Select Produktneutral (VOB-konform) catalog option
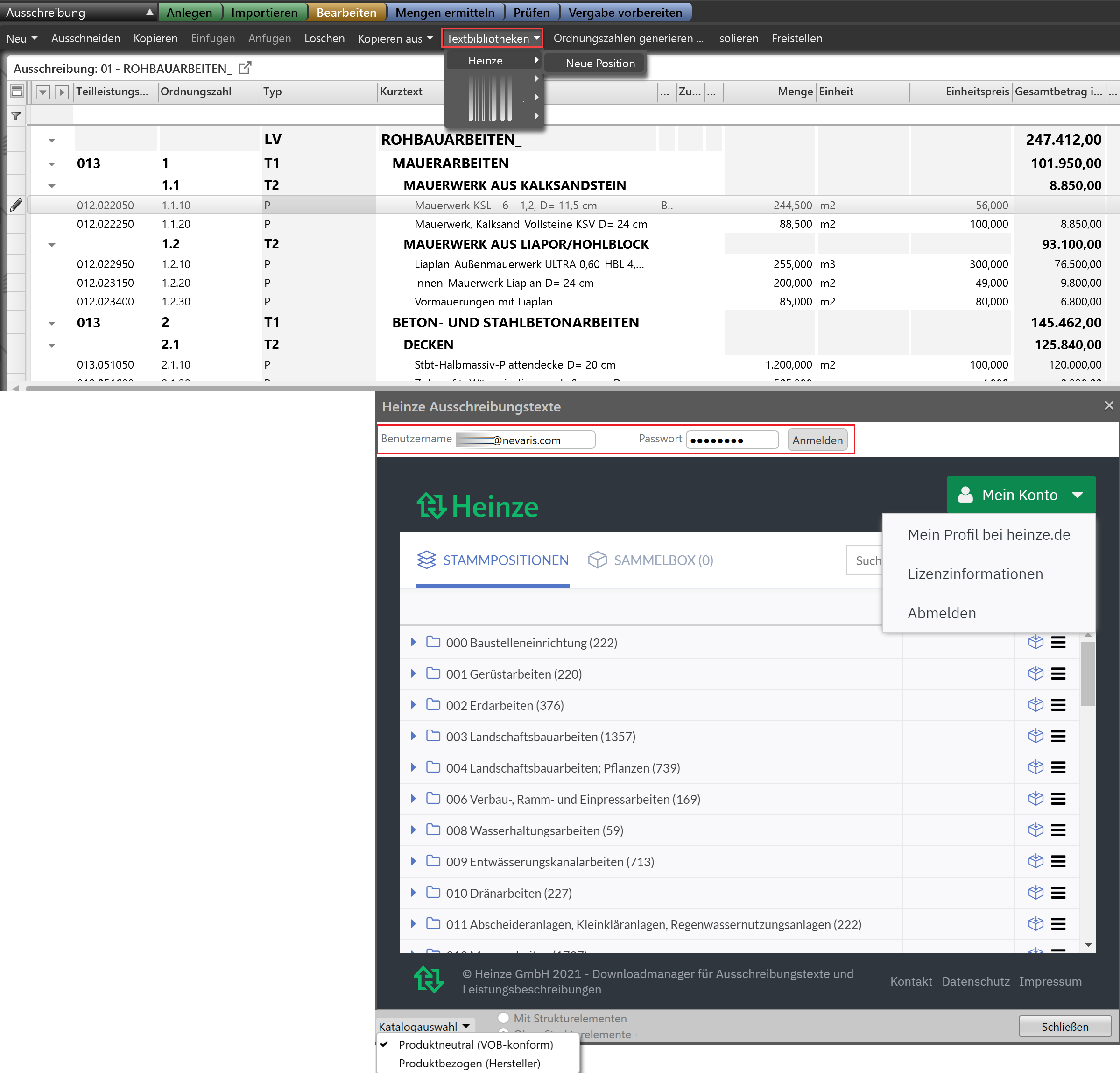1120x1078 pixels. tap(476, 1045)
